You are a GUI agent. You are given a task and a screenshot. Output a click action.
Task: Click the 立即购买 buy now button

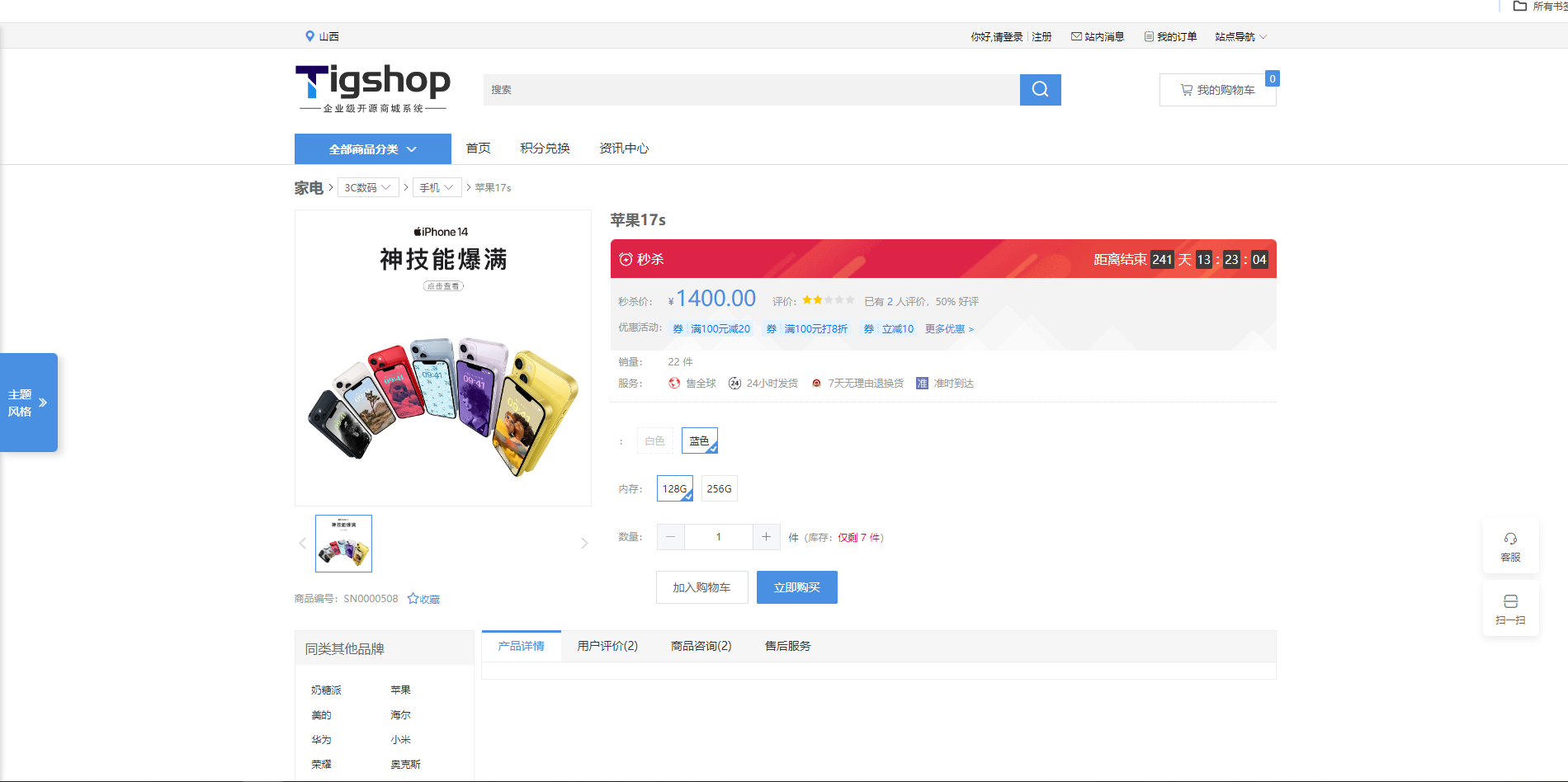(796, 586)
